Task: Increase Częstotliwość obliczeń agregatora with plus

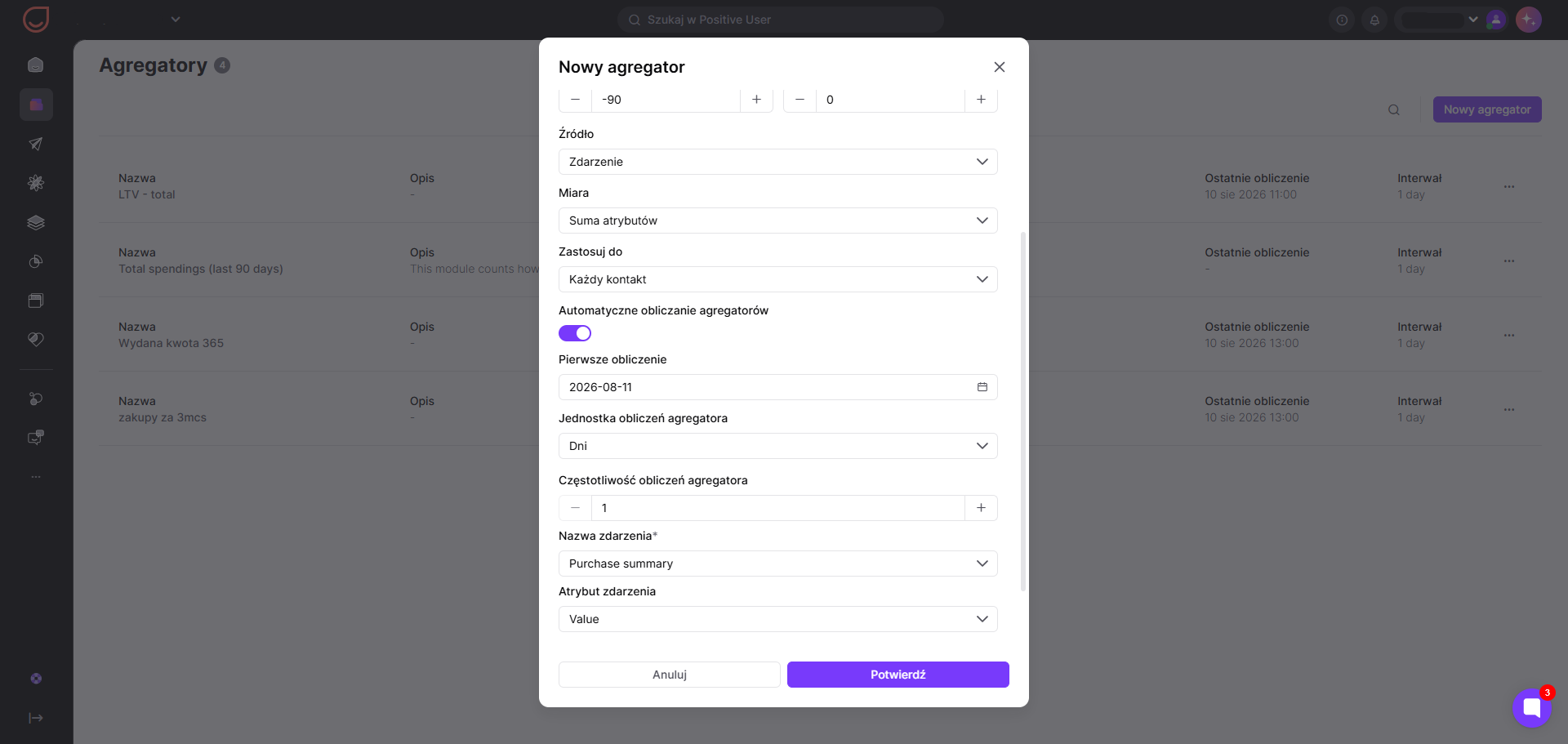Action: [x=981, y=508]
